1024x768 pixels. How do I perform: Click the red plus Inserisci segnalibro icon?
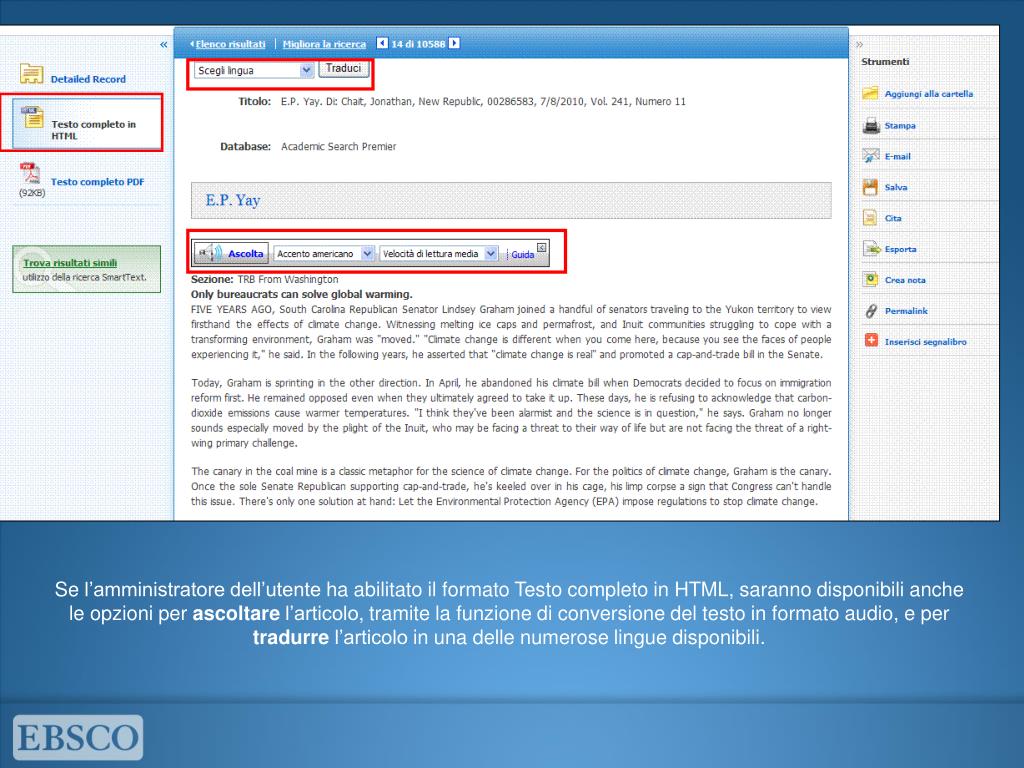coord(871,340)
